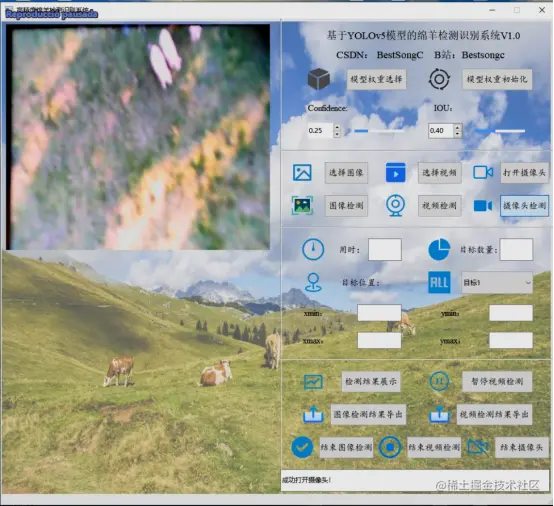554x506 pixels.
Task: Click the 模型权重初始化 button
Action: click(497, 79)
